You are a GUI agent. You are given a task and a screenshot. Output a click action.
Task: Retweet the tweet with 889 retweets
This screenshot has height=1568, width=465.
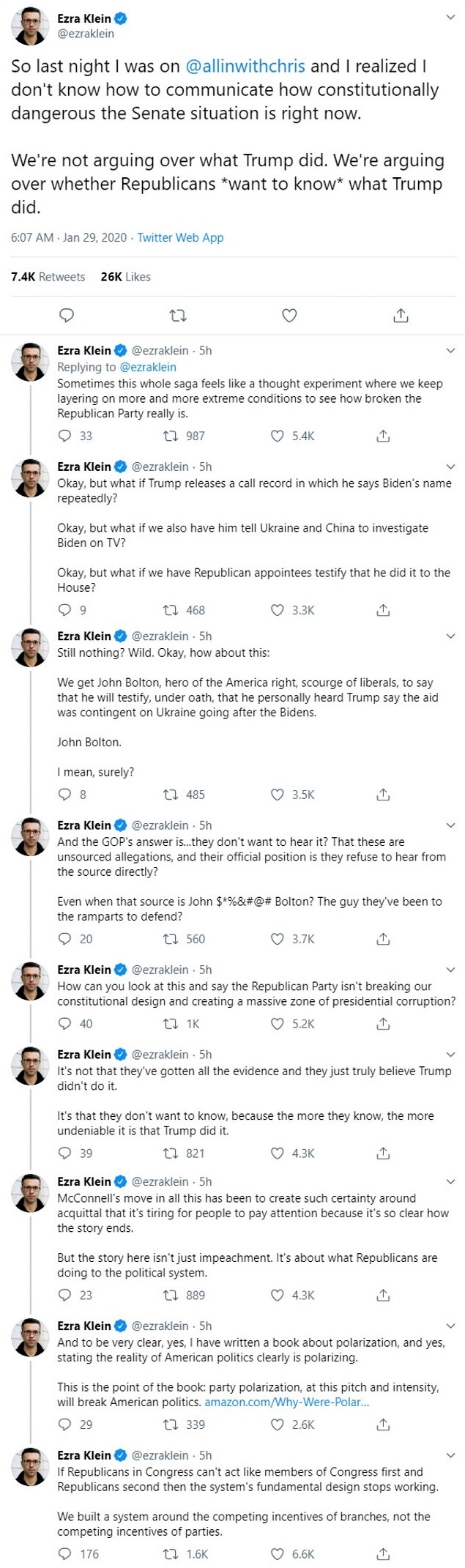170,1295
